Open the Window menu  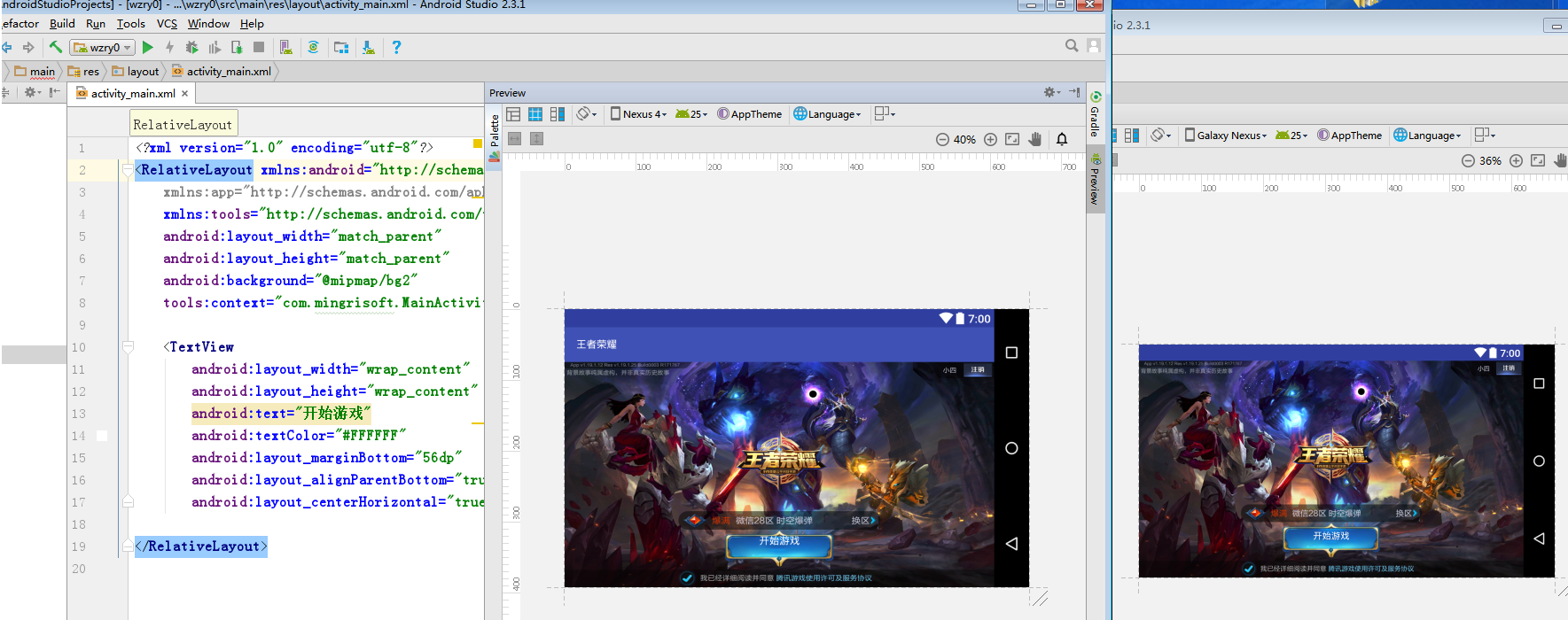[x=208, y=24]
